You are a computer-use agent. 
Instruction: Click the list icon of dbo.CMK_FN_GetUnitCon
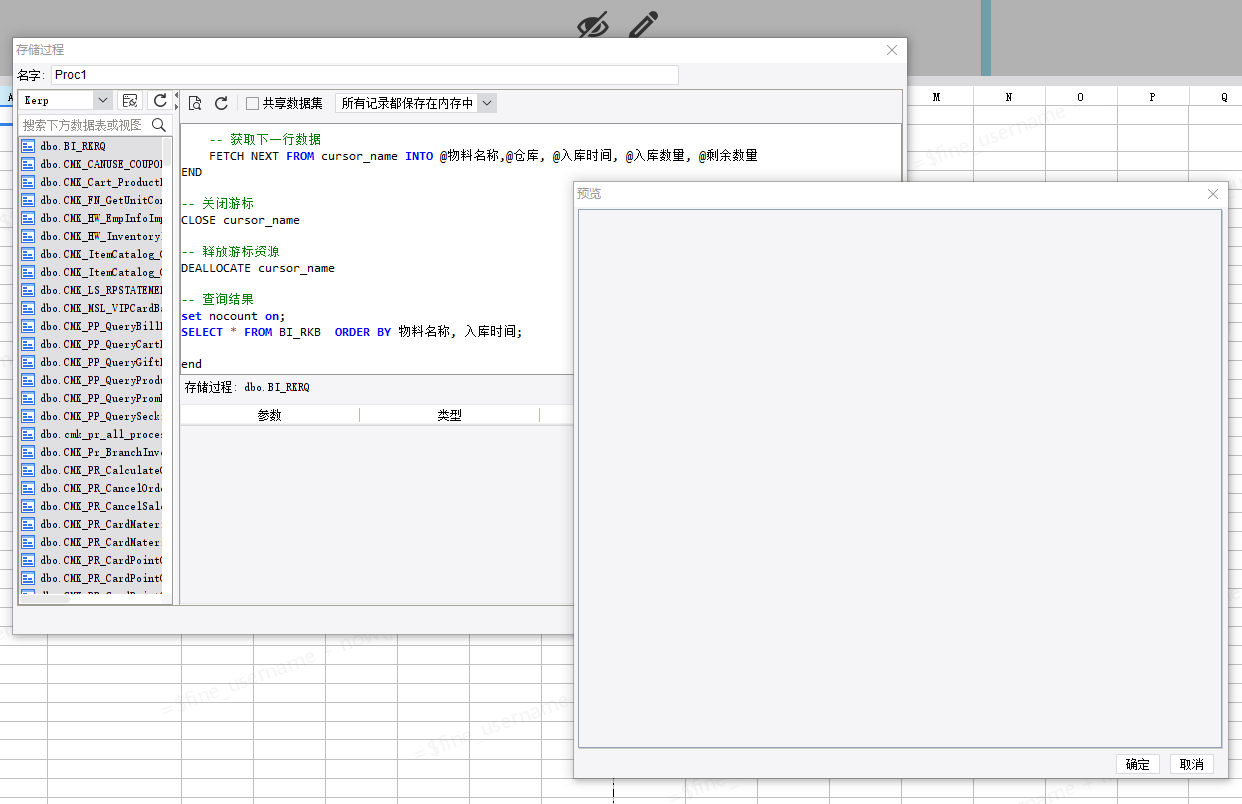28,200
